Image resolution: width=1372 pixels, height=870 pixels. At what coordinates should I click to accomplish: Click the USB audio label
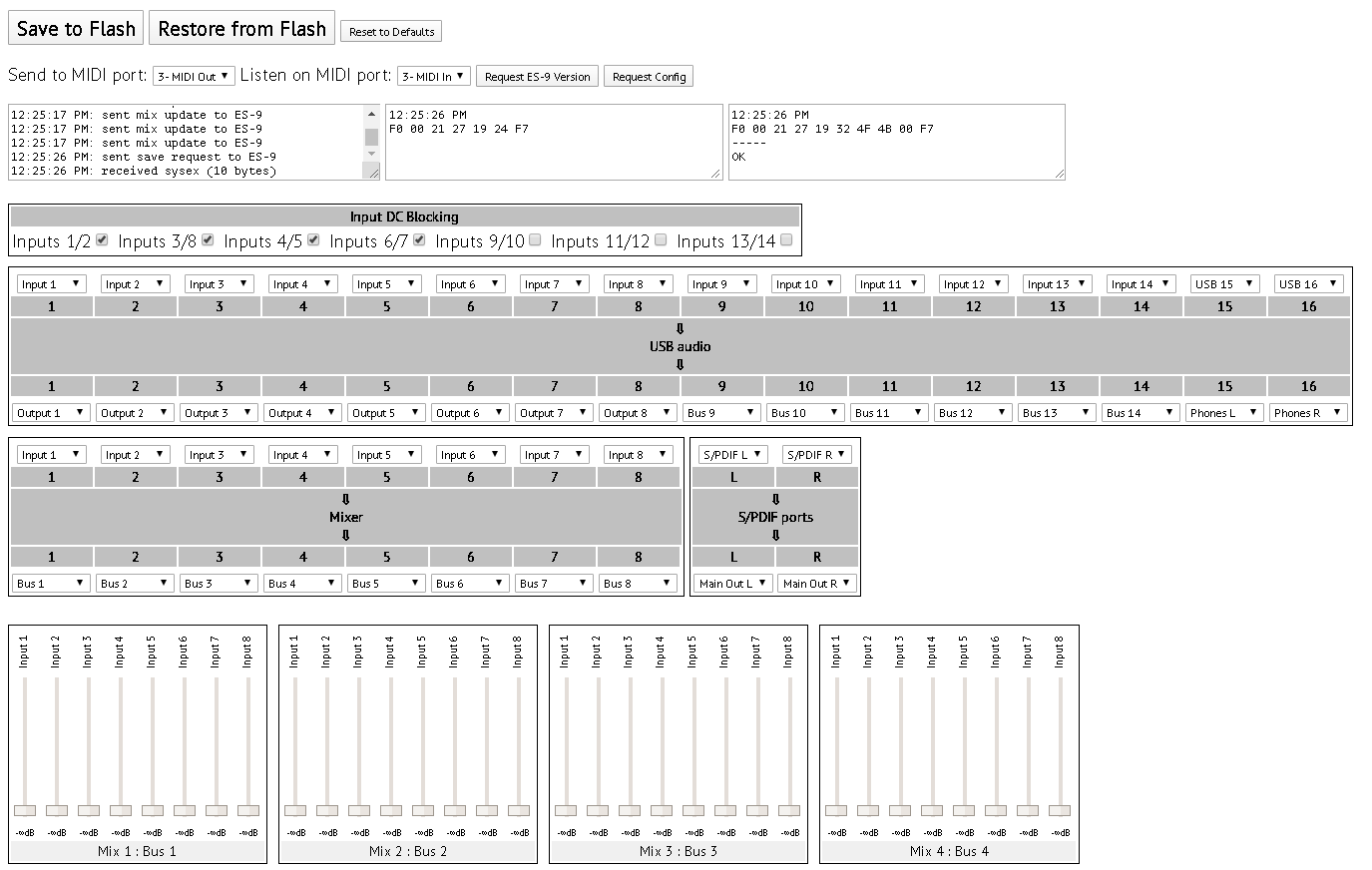(681, 346)
